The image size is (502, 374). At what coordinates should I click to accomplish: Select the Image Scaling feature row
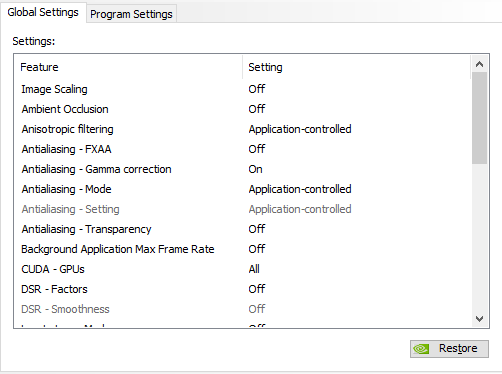242,89
